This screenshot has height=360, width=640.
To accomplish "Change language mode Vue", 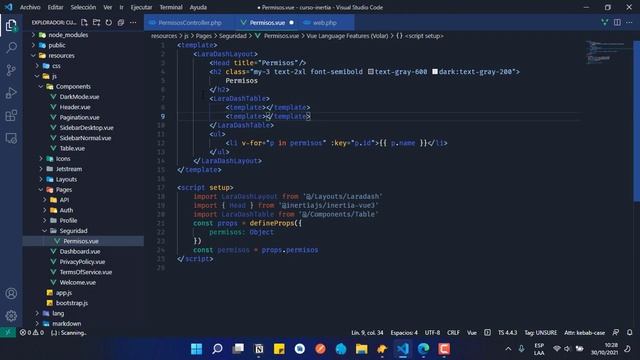I will (x=472, y=333).
